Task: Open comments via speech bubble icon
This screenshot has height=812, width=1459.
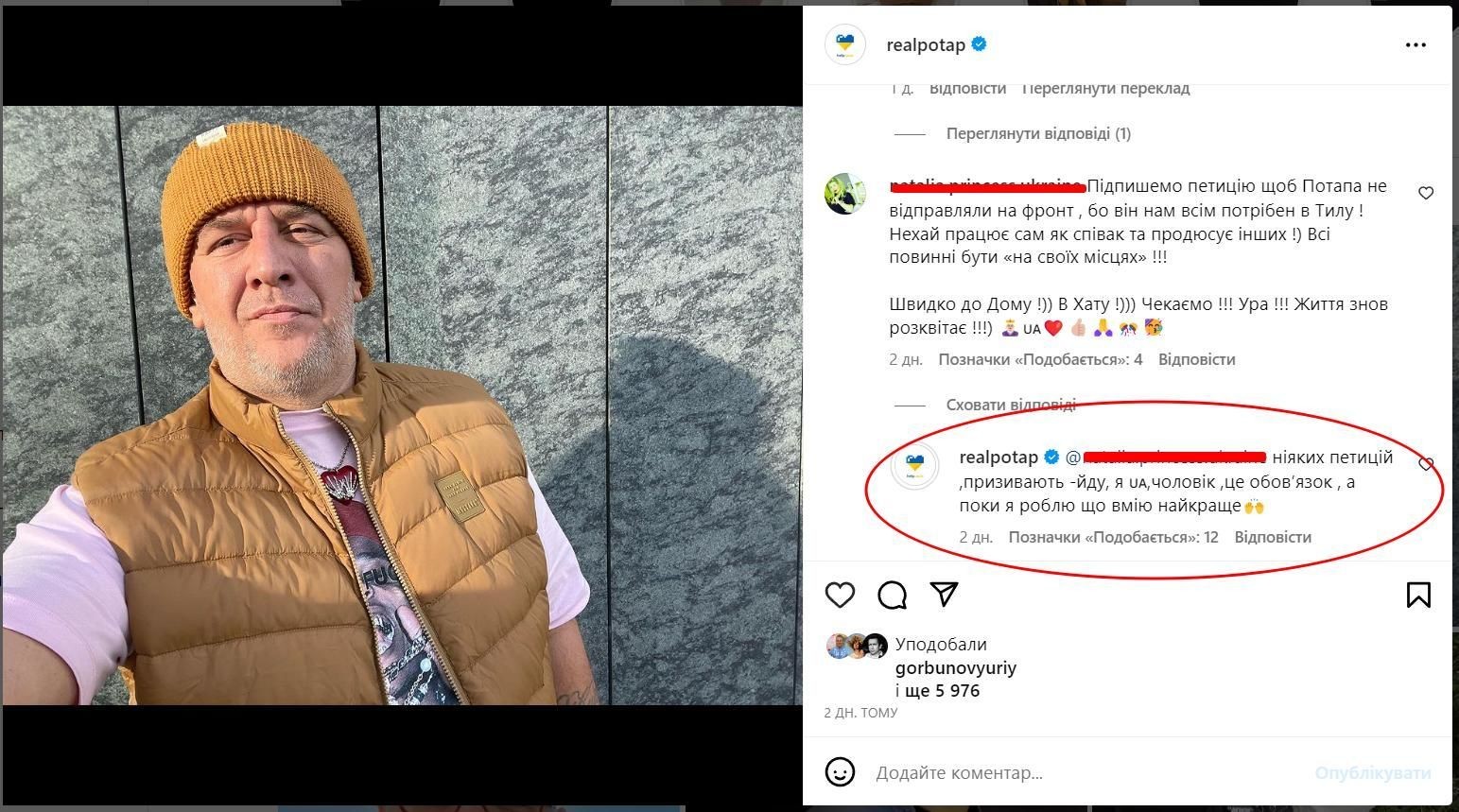Action: click(892, 595)
